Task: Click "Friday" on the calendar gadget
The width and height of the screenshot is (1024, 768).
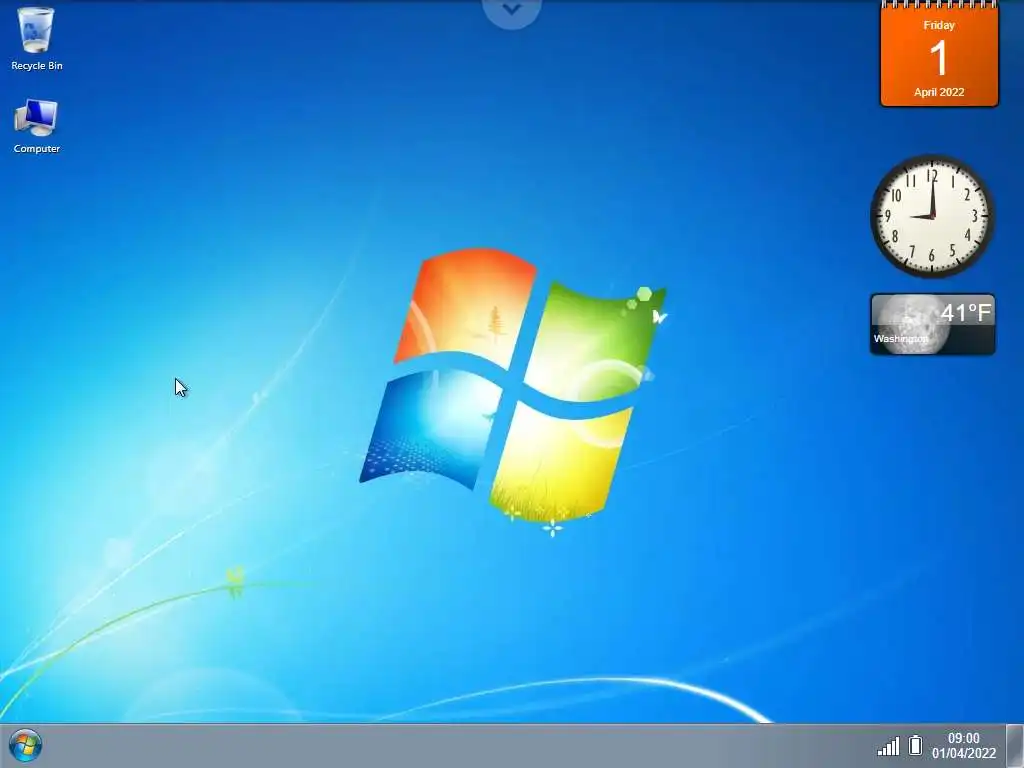Action: click(x=939, y=25)
